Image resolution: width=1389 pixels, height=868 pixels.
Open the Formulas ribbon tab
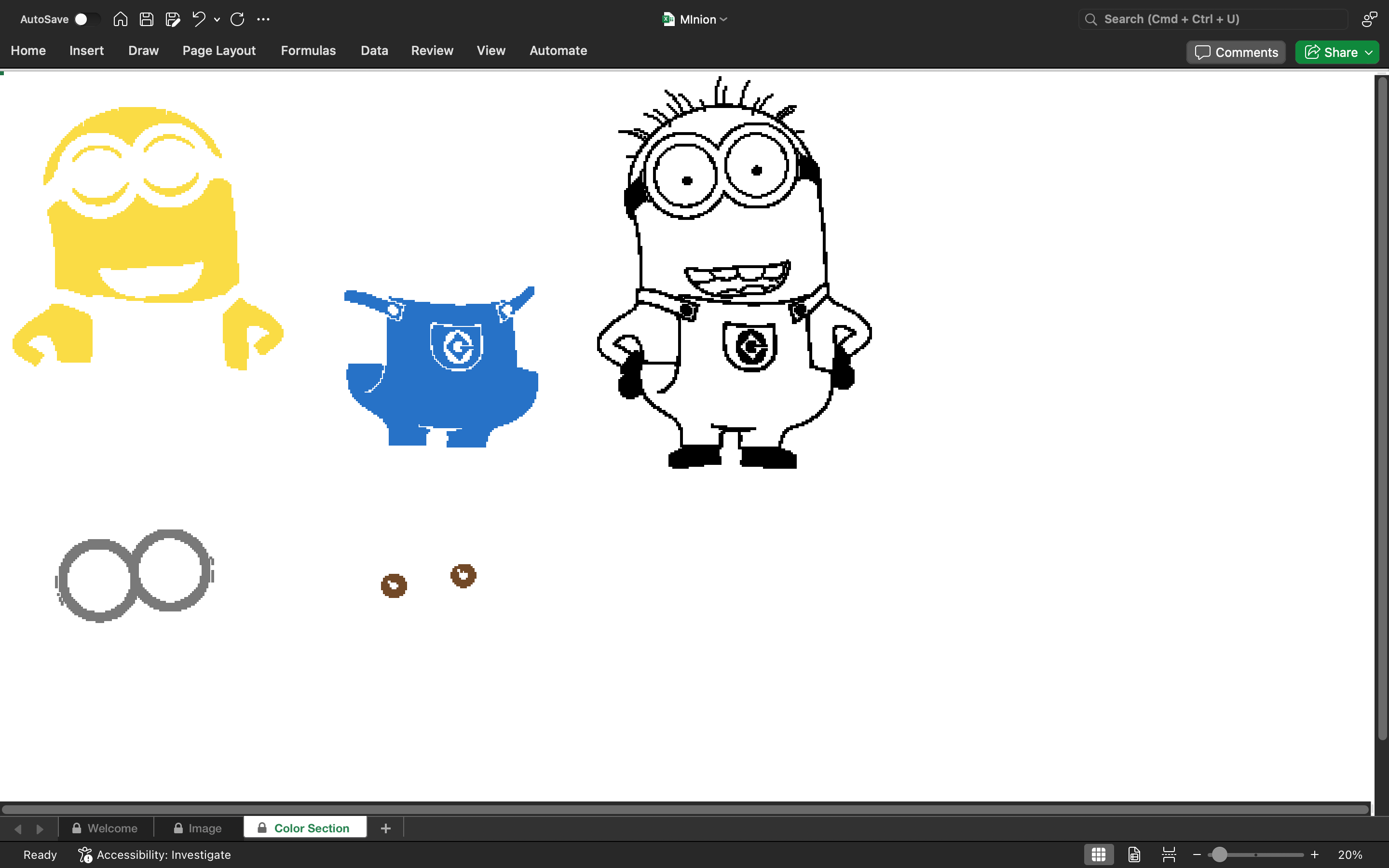coord(308,51)
